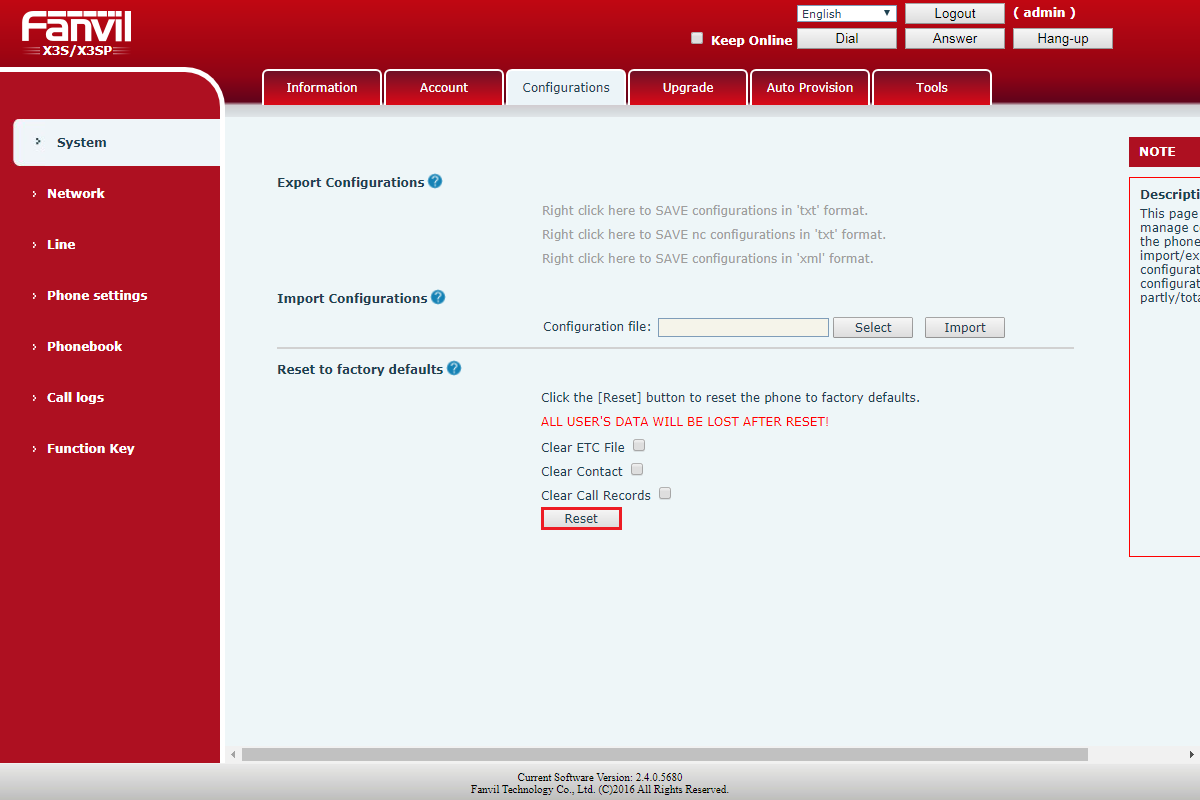Screen dimensions: 1200x800
Task: Open the Upgrade tab
Action: click(688, 88)
